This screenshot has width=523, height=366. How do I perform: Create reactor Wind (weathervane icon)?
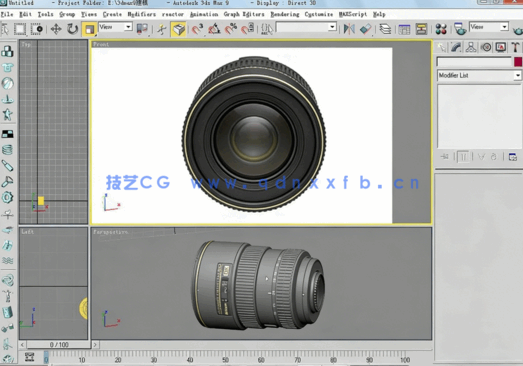[7, 214]
